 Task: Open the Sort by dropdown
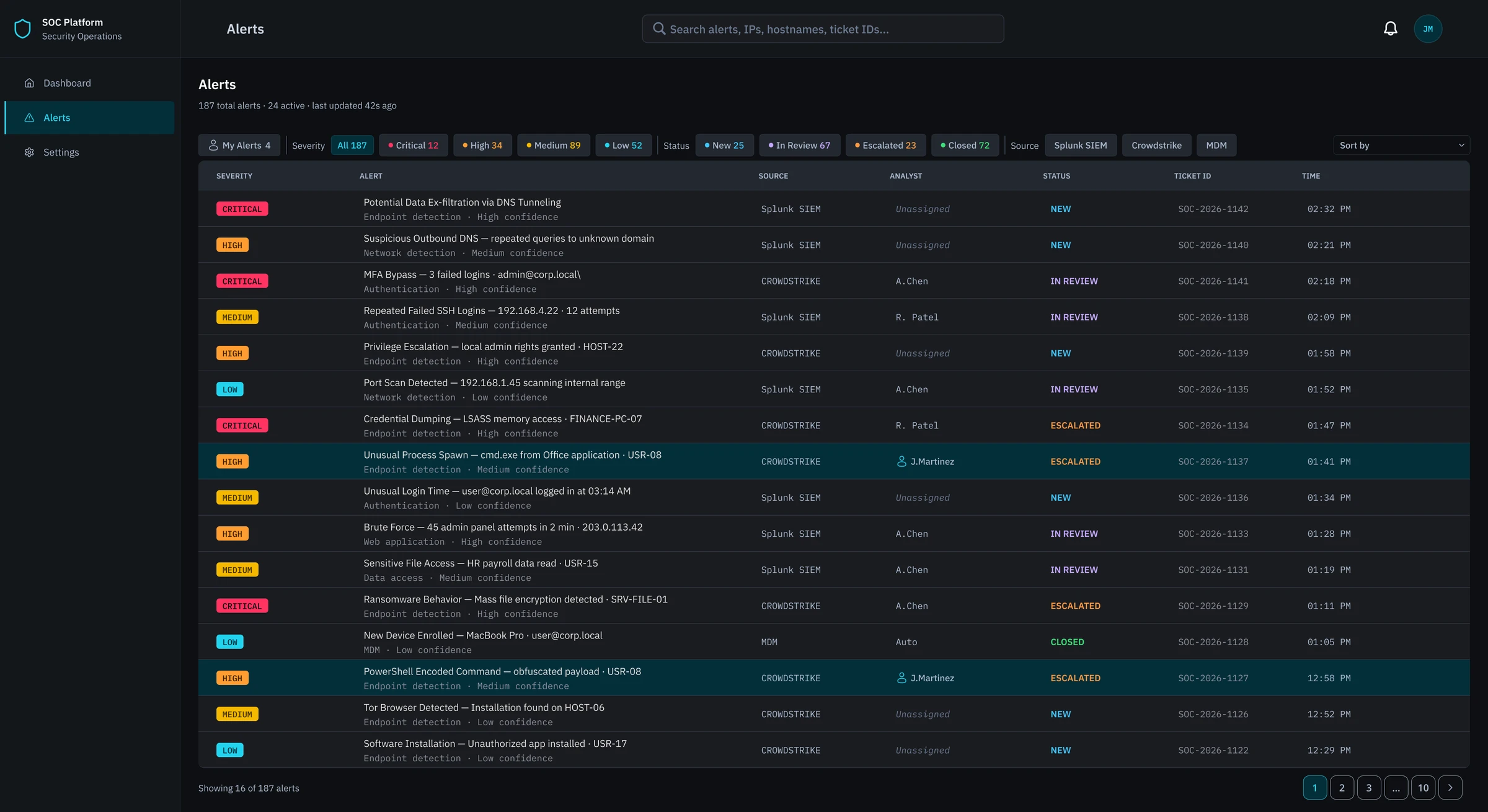(1401, 145)
